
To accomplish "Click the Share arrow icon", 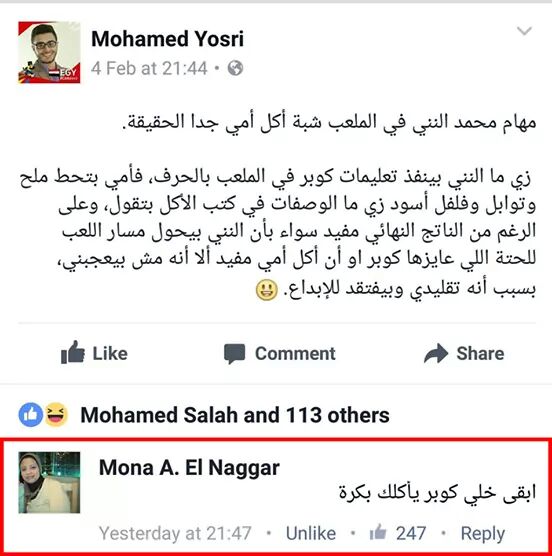I will coord(436,353).
